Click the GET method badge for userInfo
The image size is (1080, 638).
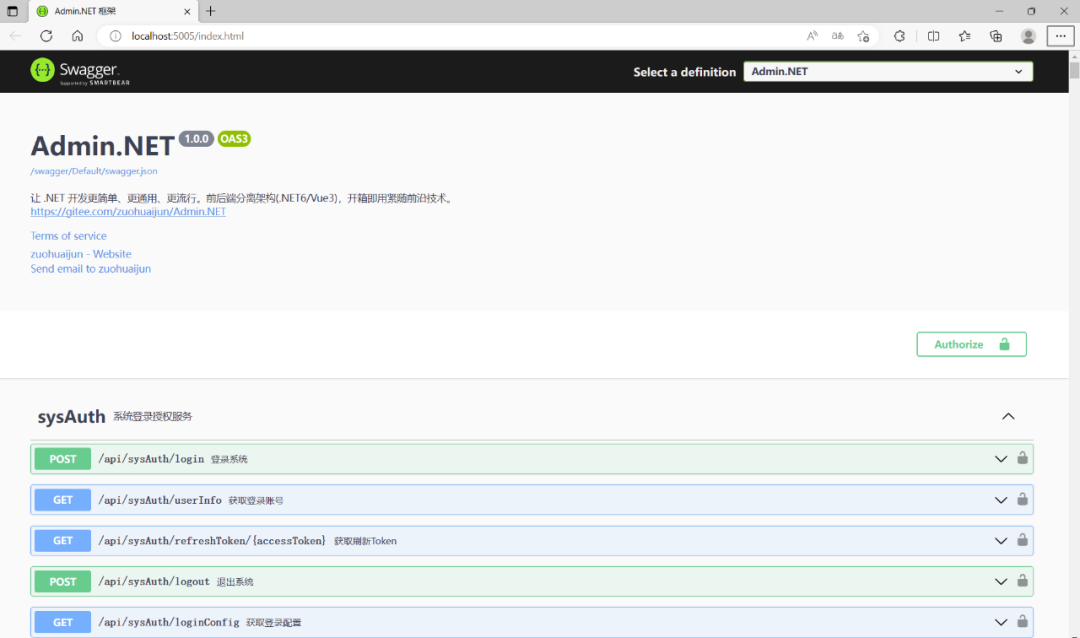(x=63, y=500)
